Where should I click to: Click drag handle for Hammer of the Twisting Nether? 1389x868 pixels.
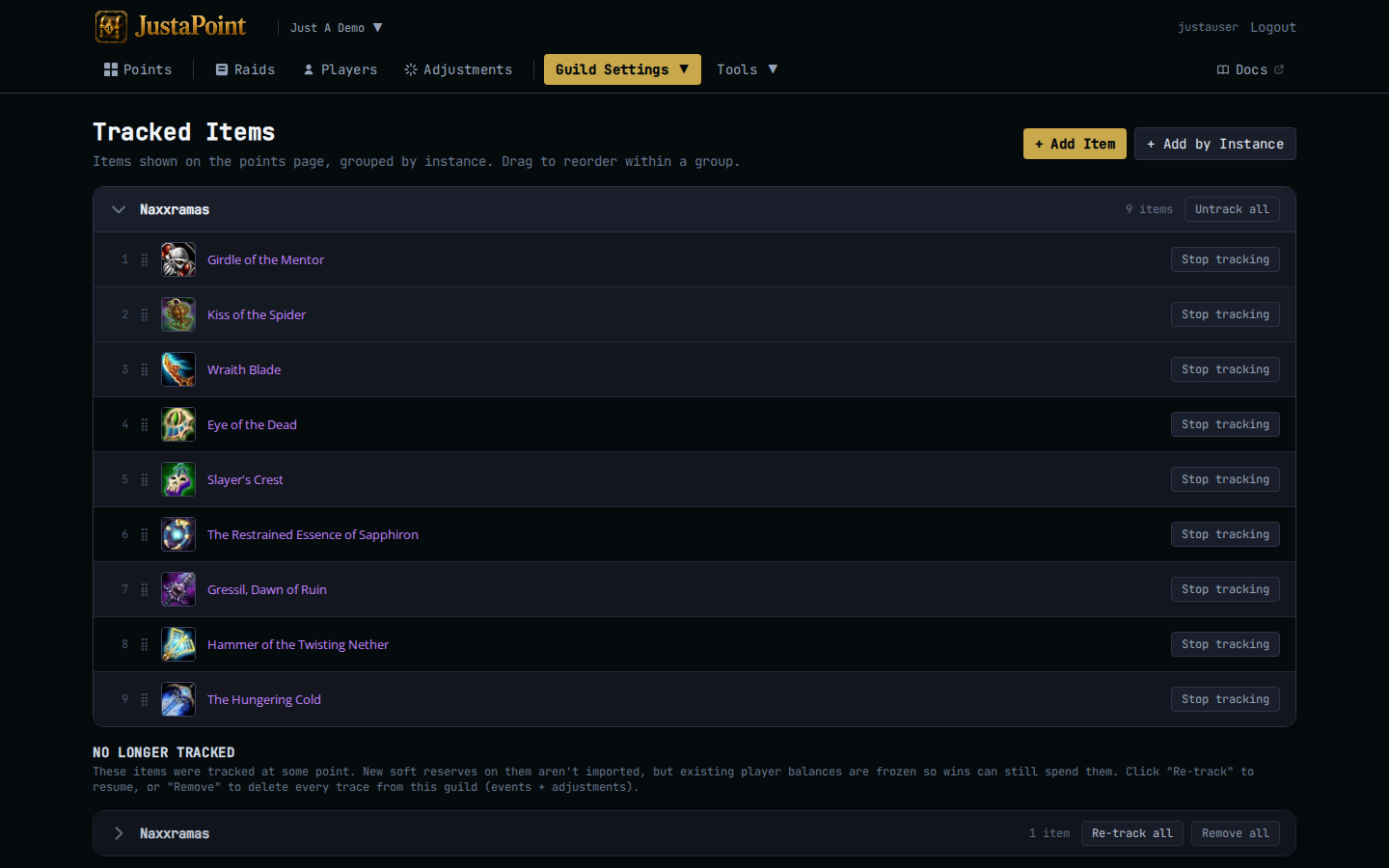point(145,644)
